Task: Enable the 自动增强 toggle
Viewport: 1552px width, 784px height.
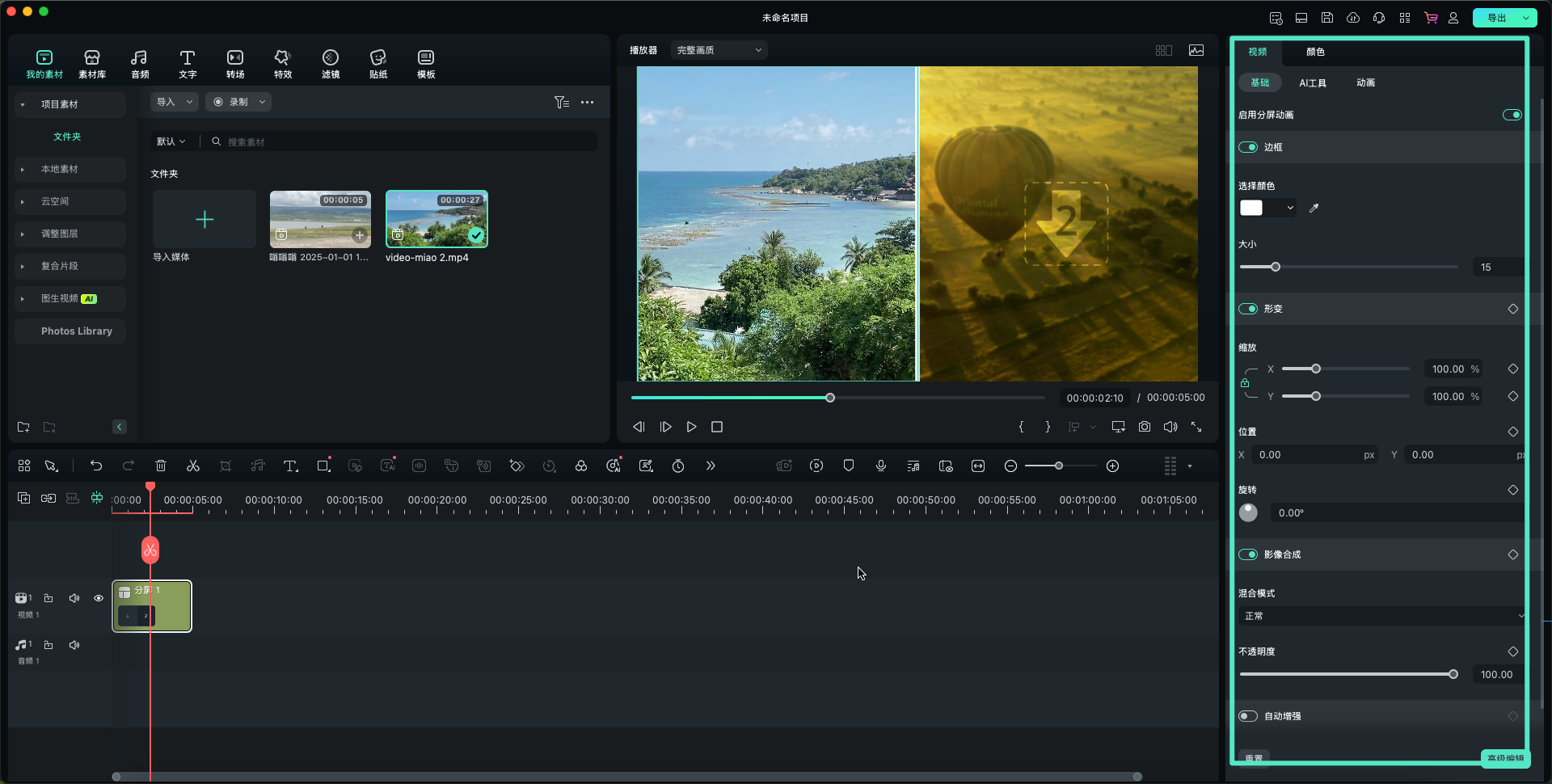Action: click(1248, 716)
